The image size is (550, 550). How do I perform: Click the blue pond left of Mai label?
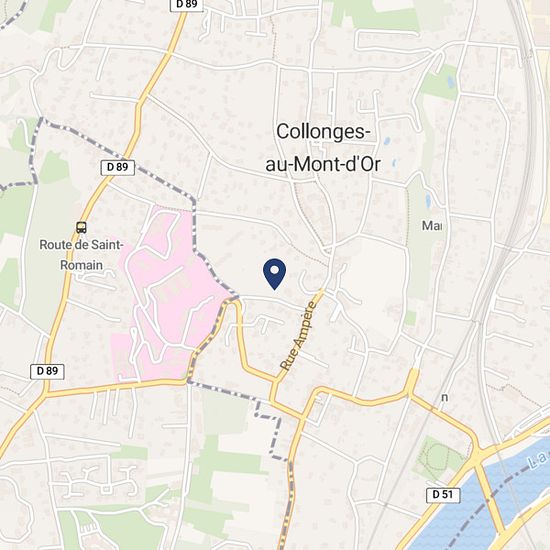point(428,200)
